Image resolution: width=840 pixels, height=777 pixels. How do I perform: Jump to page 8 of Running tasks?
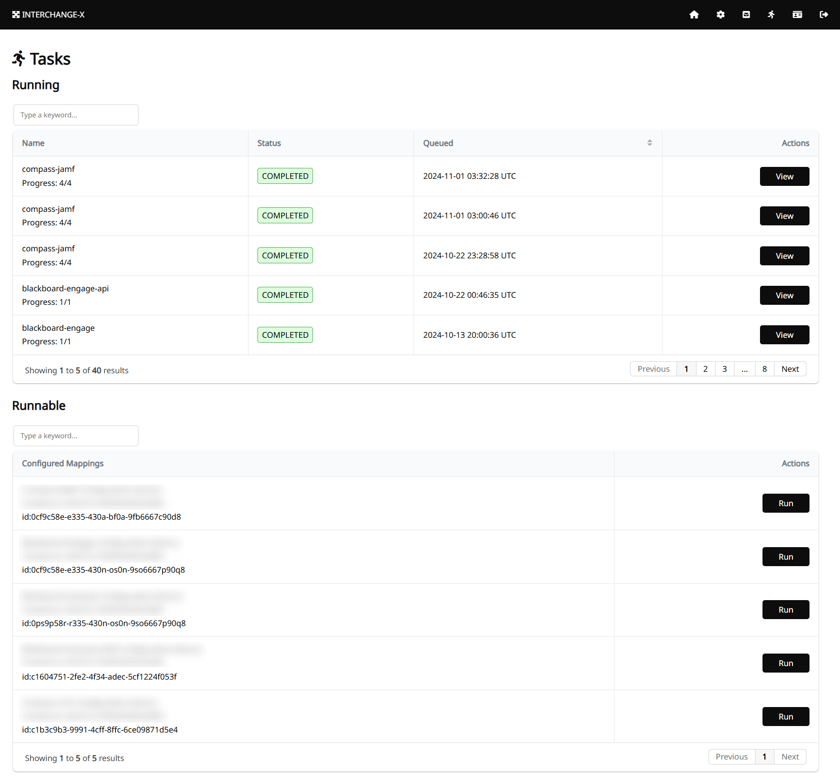point(764,369)
